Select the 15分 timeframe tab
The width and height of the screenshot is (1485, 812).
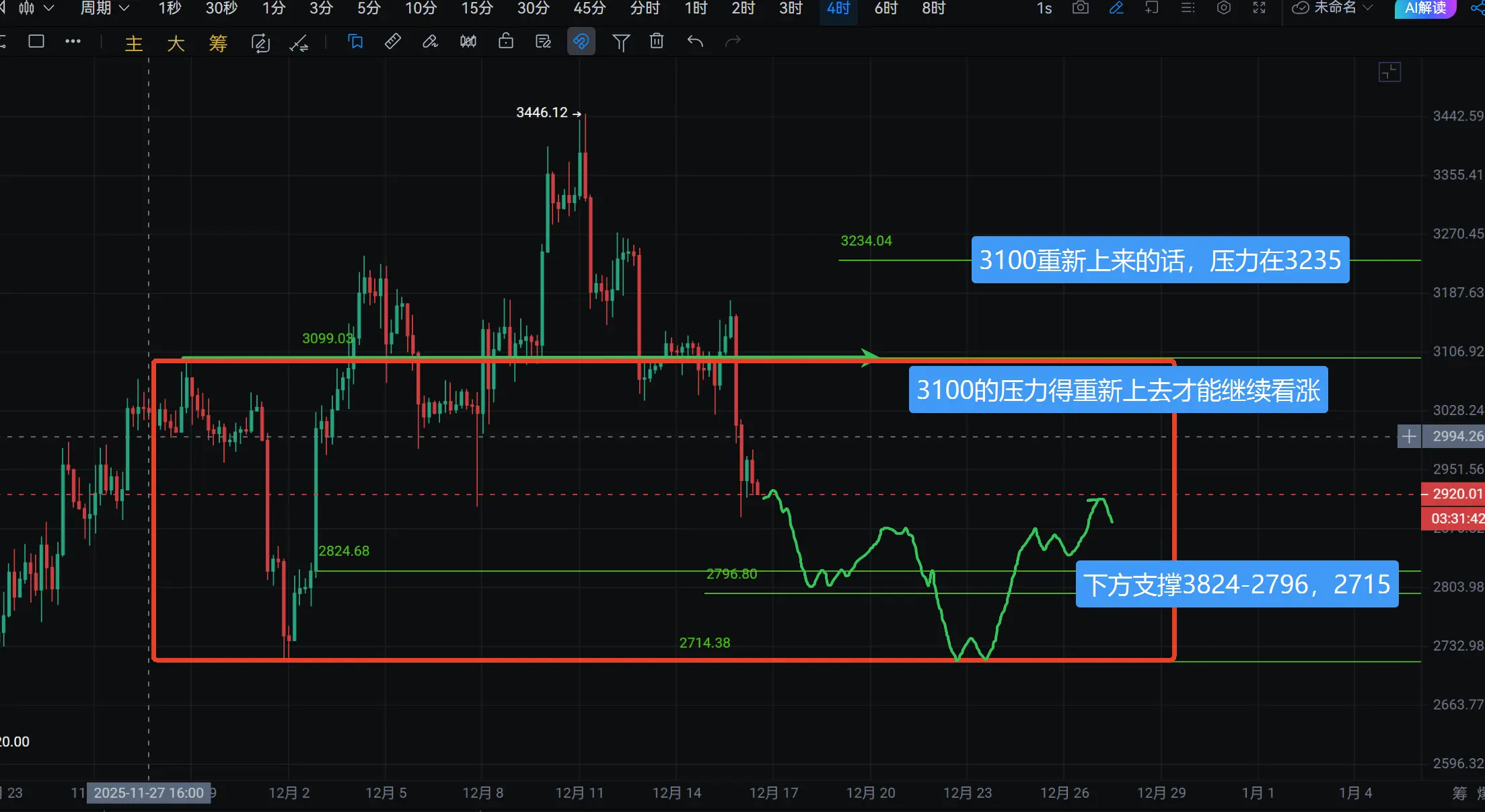tap(476, 8)
